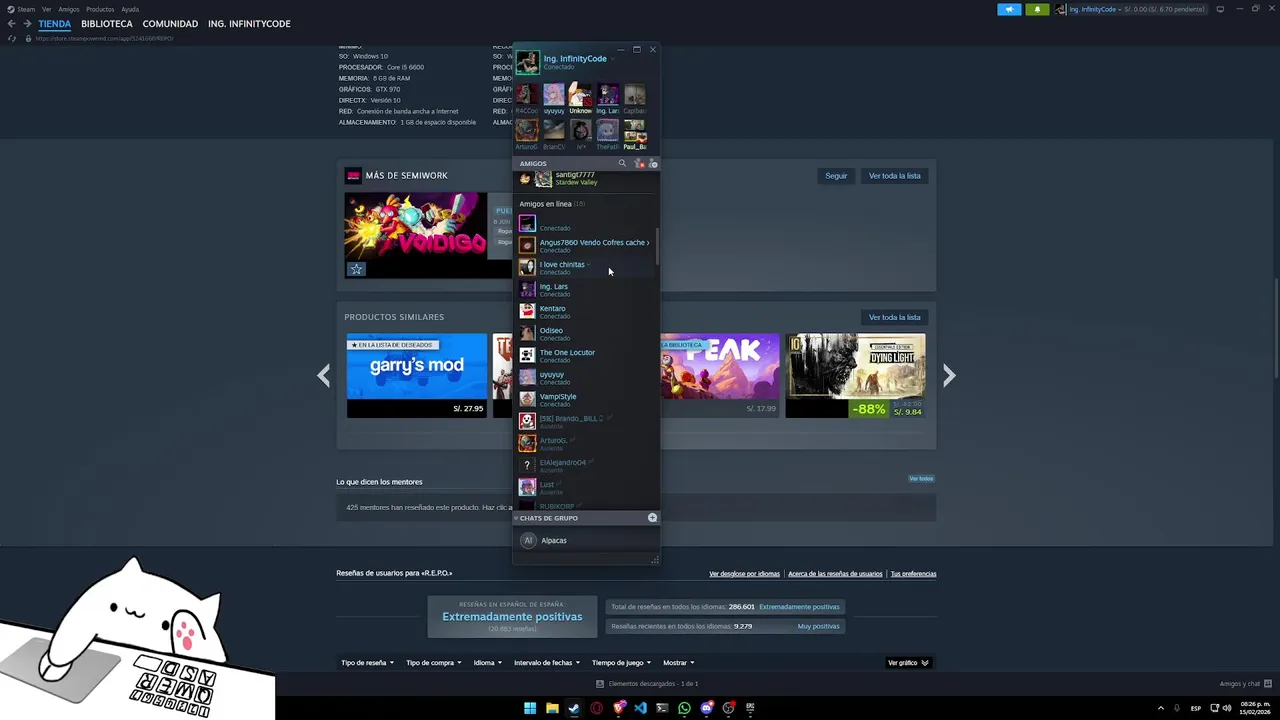Open the ING. INFINITYCODE profile tab
This screenshot has width=1280, height=720.
tap(249, 24)
